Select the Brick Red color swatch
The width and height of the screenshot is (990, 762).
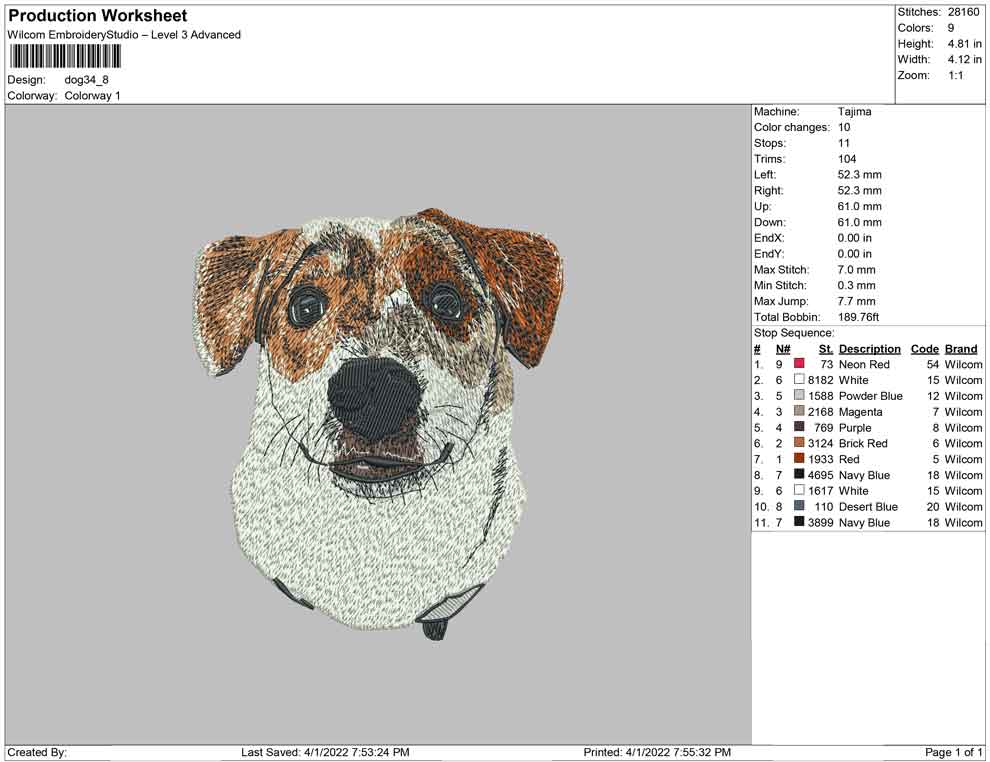(x=799, y=443)
